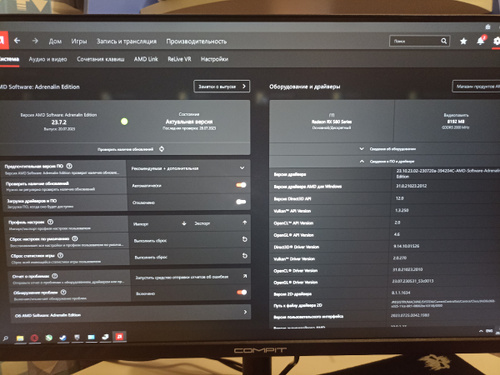Screen dimensions: 500x375
Task: Disable the issue detection toggle
Action: [242, 292]
